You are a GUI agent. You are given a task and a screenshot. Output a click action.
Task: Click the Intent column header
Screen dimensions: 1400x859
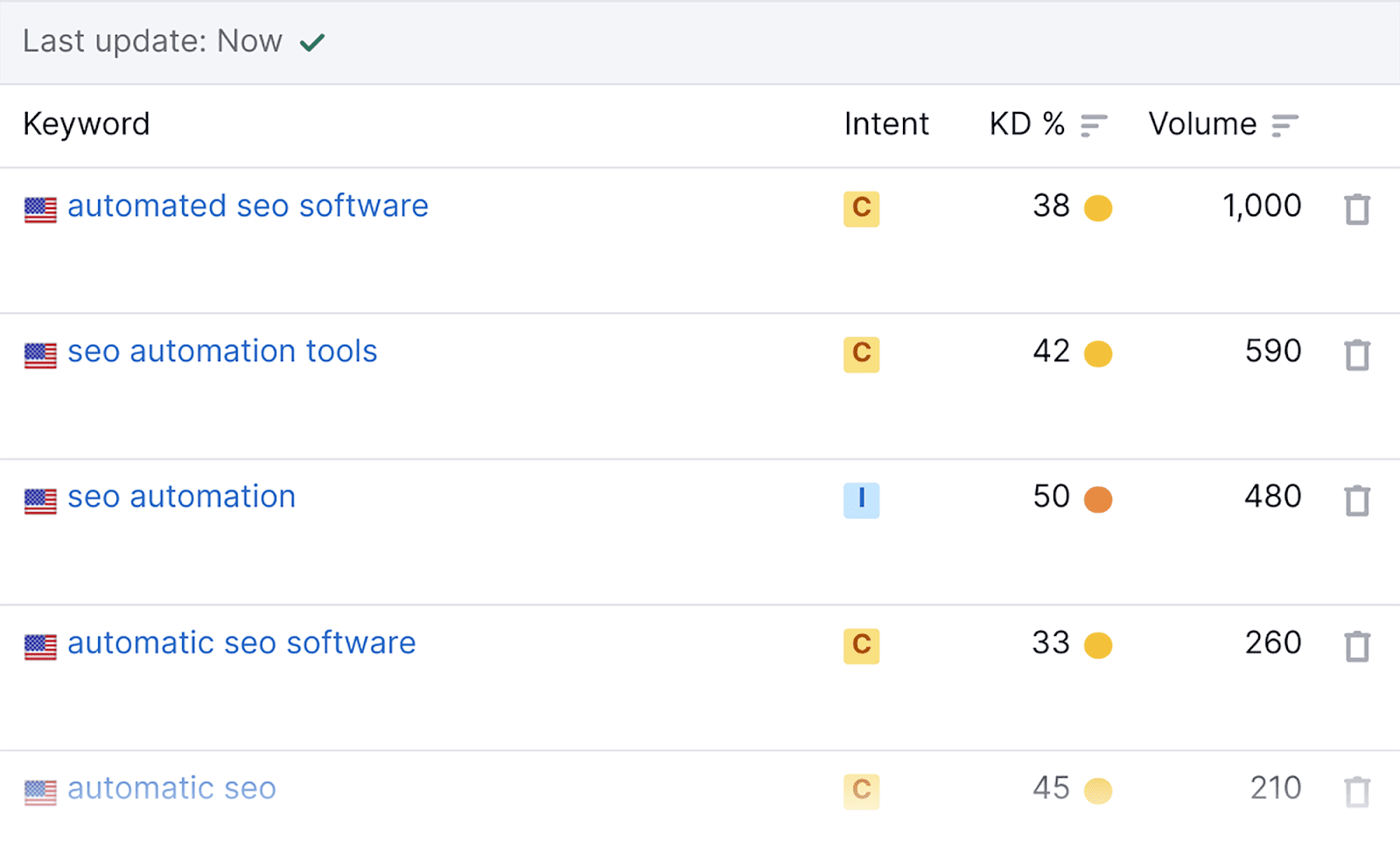point(885,124)
